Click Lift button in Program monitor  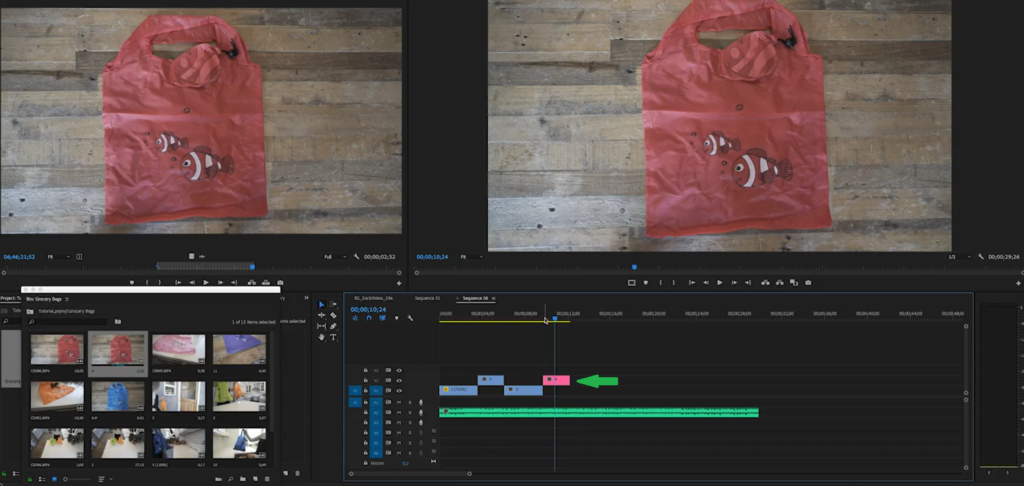tap(765, 283)
